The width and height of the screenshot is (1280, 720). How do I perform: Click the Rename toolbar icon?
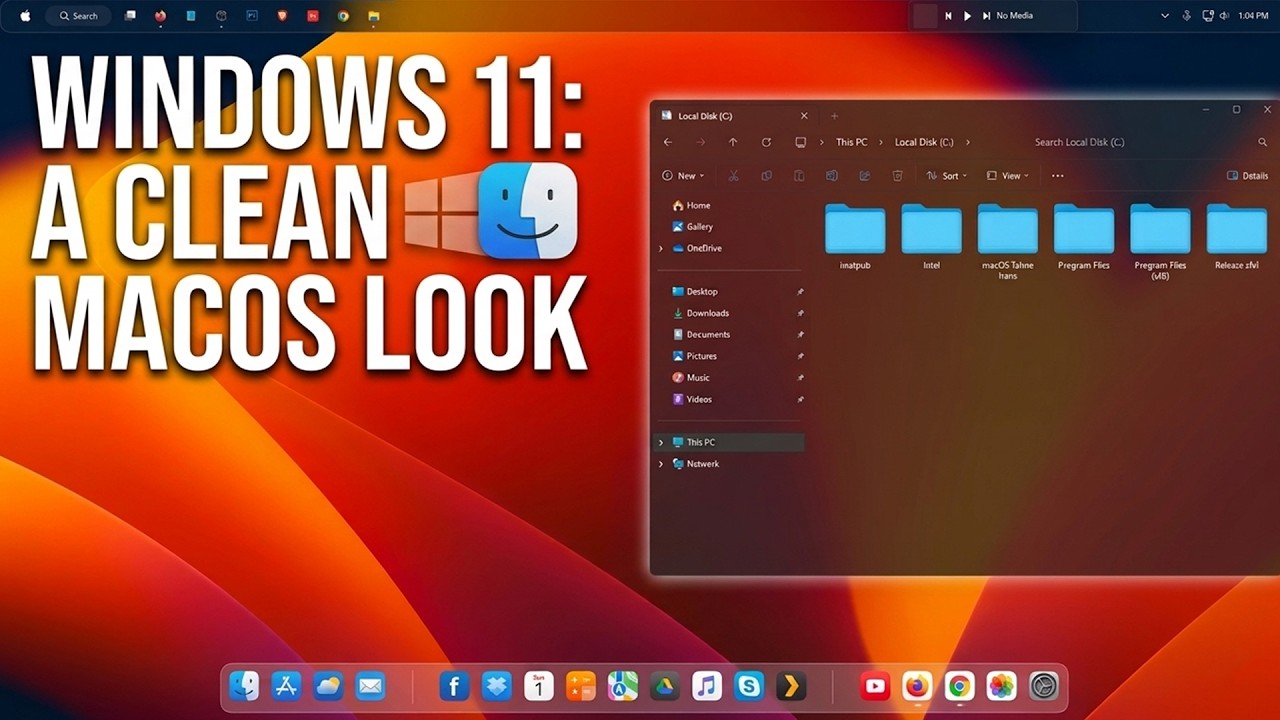click(831, 176)
